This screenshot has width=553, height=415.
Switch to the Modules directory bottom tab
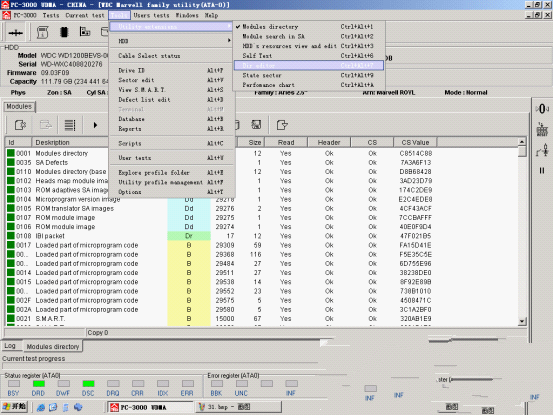pyautogui.click(x=53, y=346)
